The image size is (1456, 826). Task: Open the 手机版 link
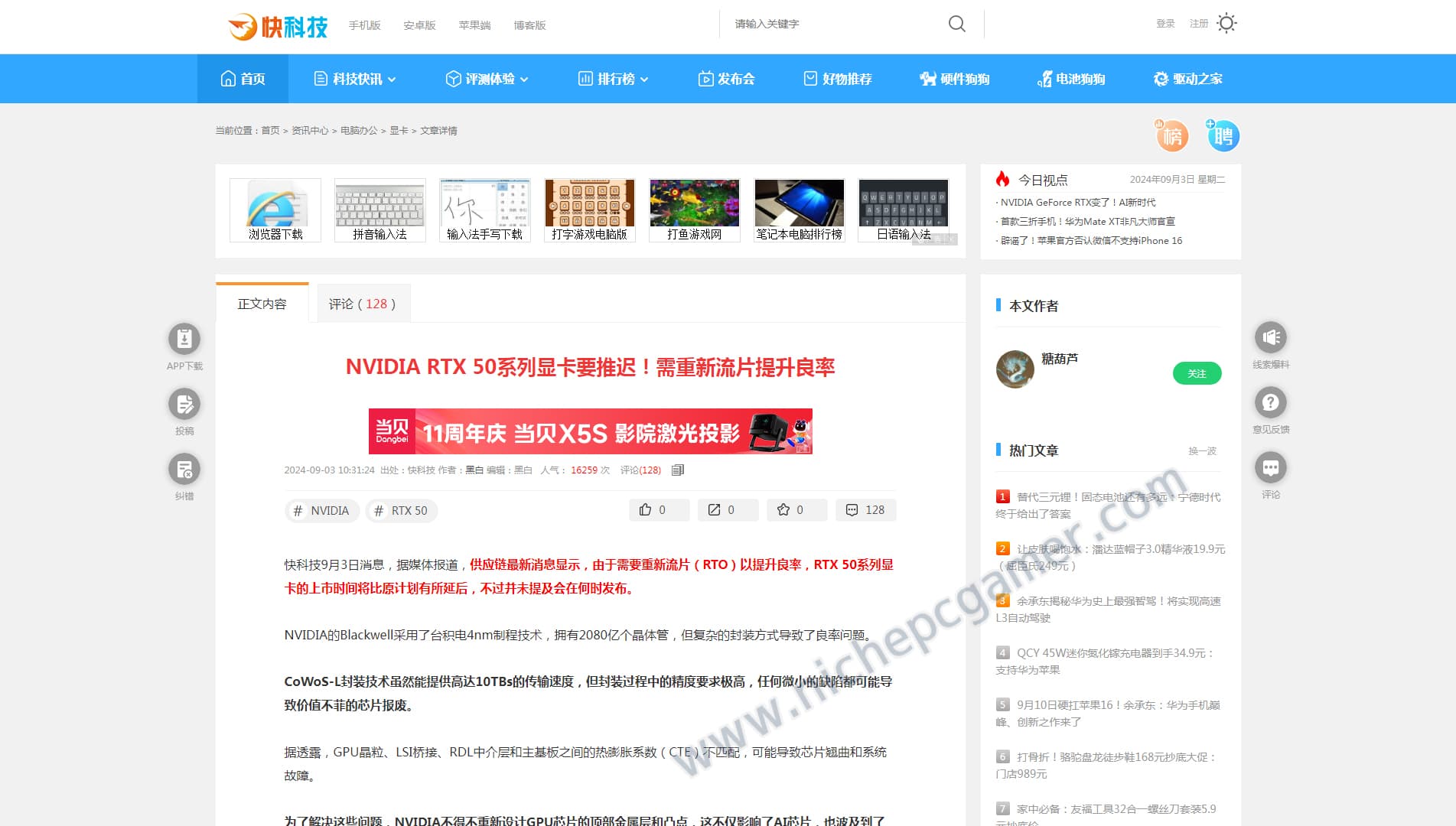point(364,25)
